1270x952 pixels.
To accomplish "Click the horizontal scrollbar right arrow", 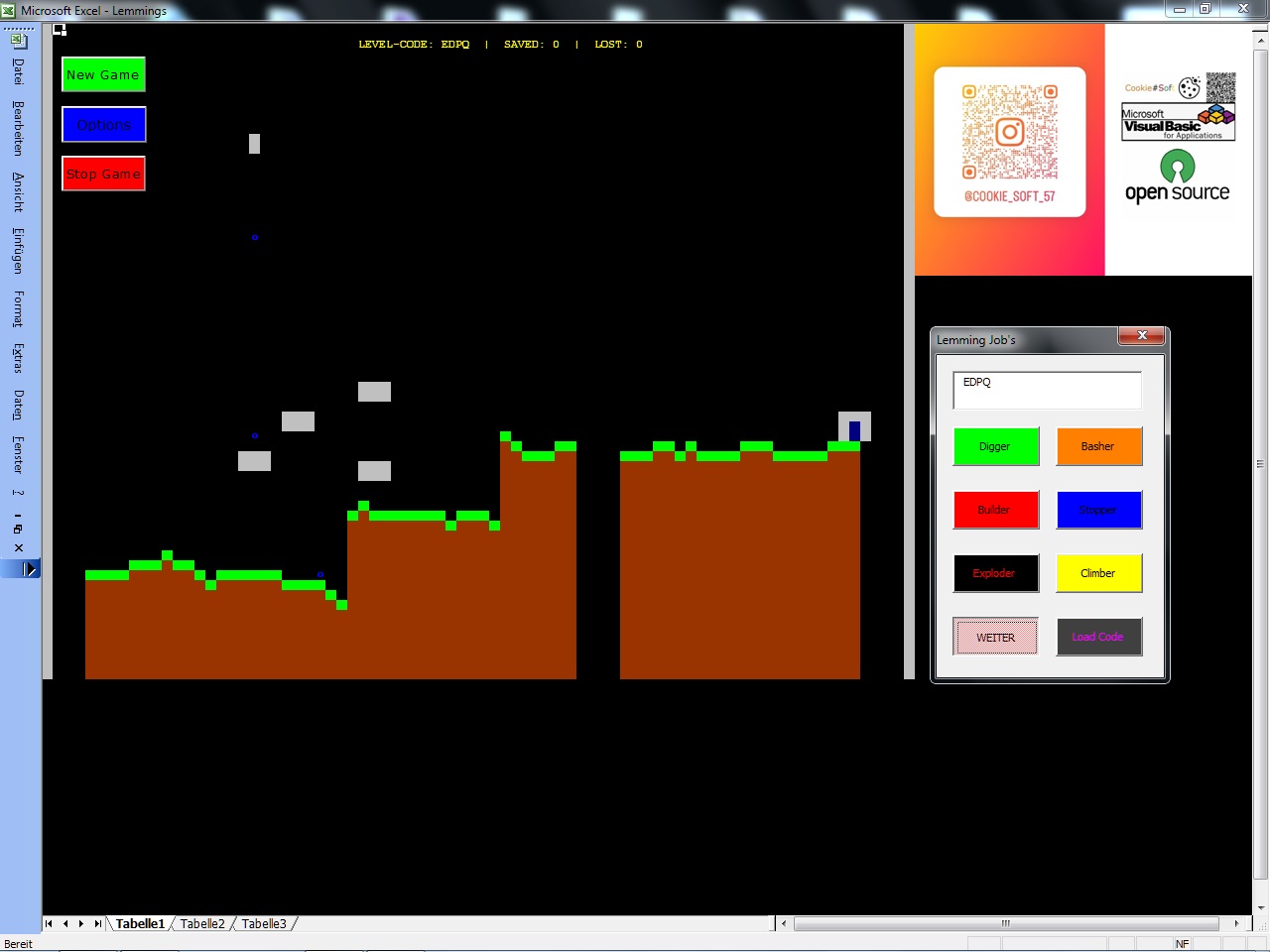I will click(x=1236, y=923).
